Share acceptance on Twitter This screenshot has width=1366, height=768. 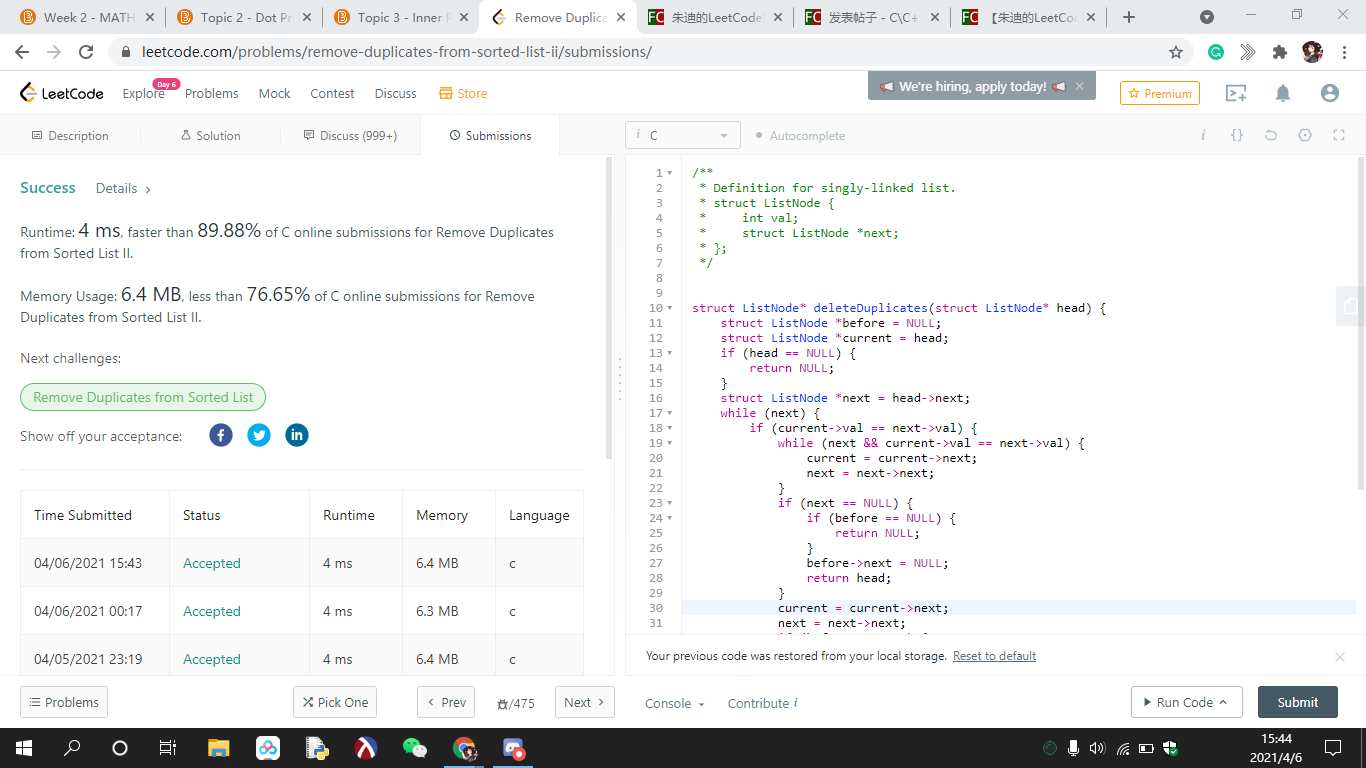pyautogui.click(x=259, y=435)
